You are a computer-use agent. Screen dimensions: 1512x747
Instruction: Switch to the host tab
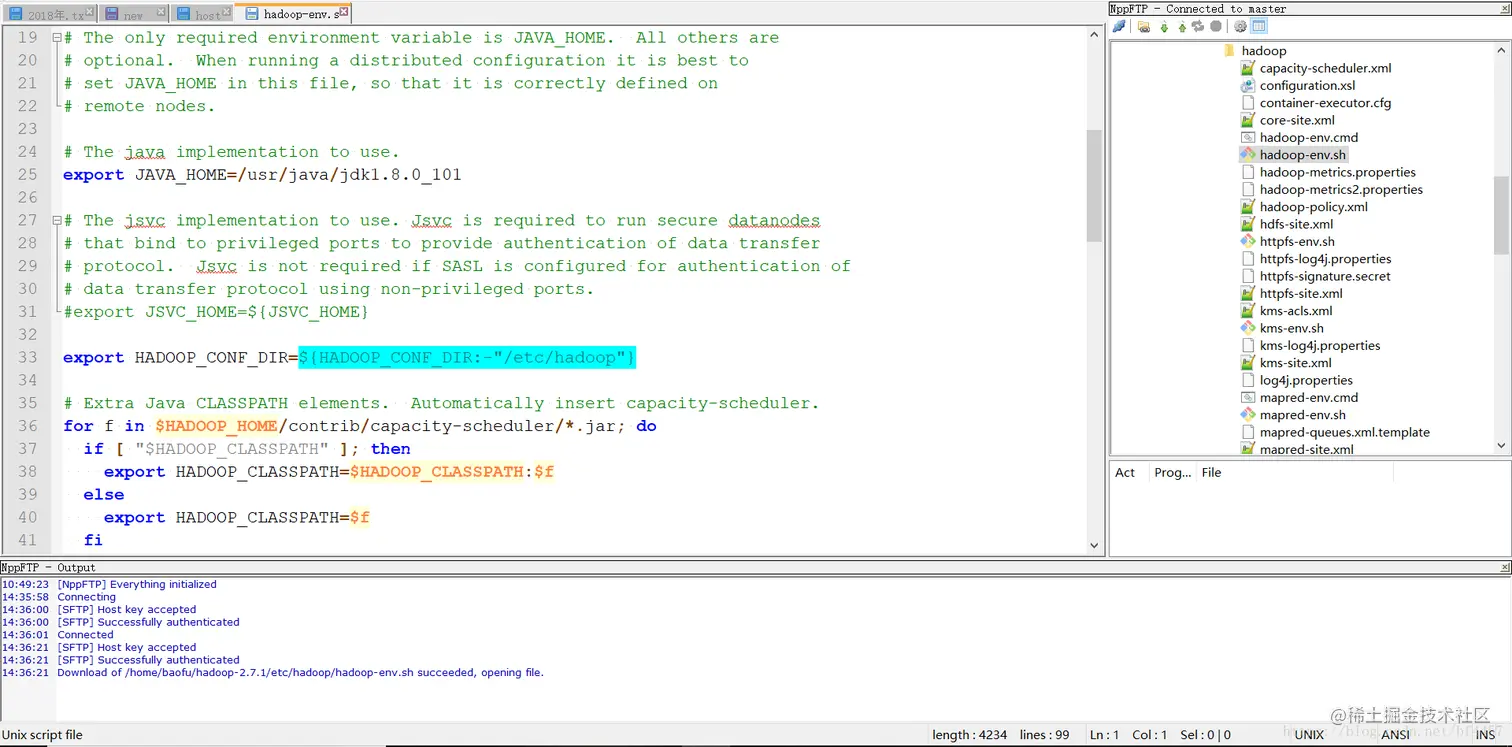pyautogui.click(x=203, y=14)
